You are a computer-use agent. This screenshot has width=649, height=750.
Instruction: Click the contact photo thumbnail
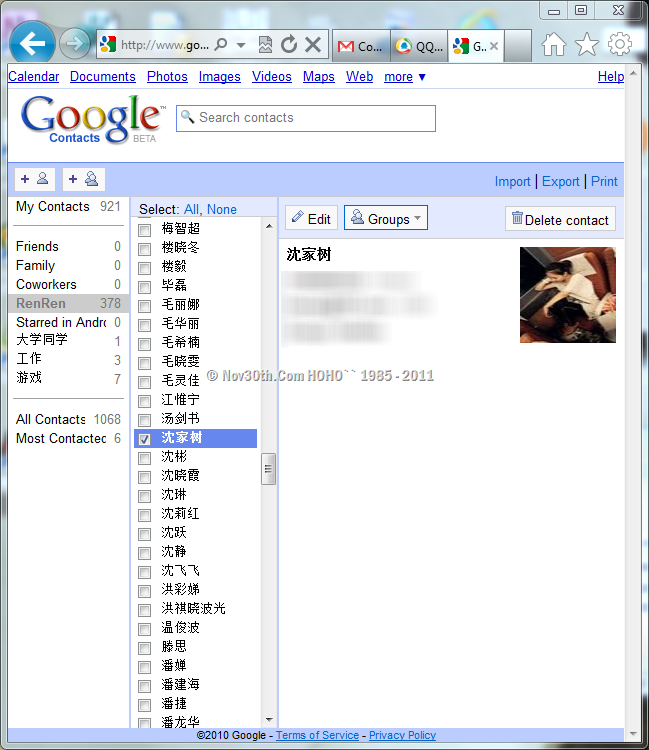coord(568,295)
